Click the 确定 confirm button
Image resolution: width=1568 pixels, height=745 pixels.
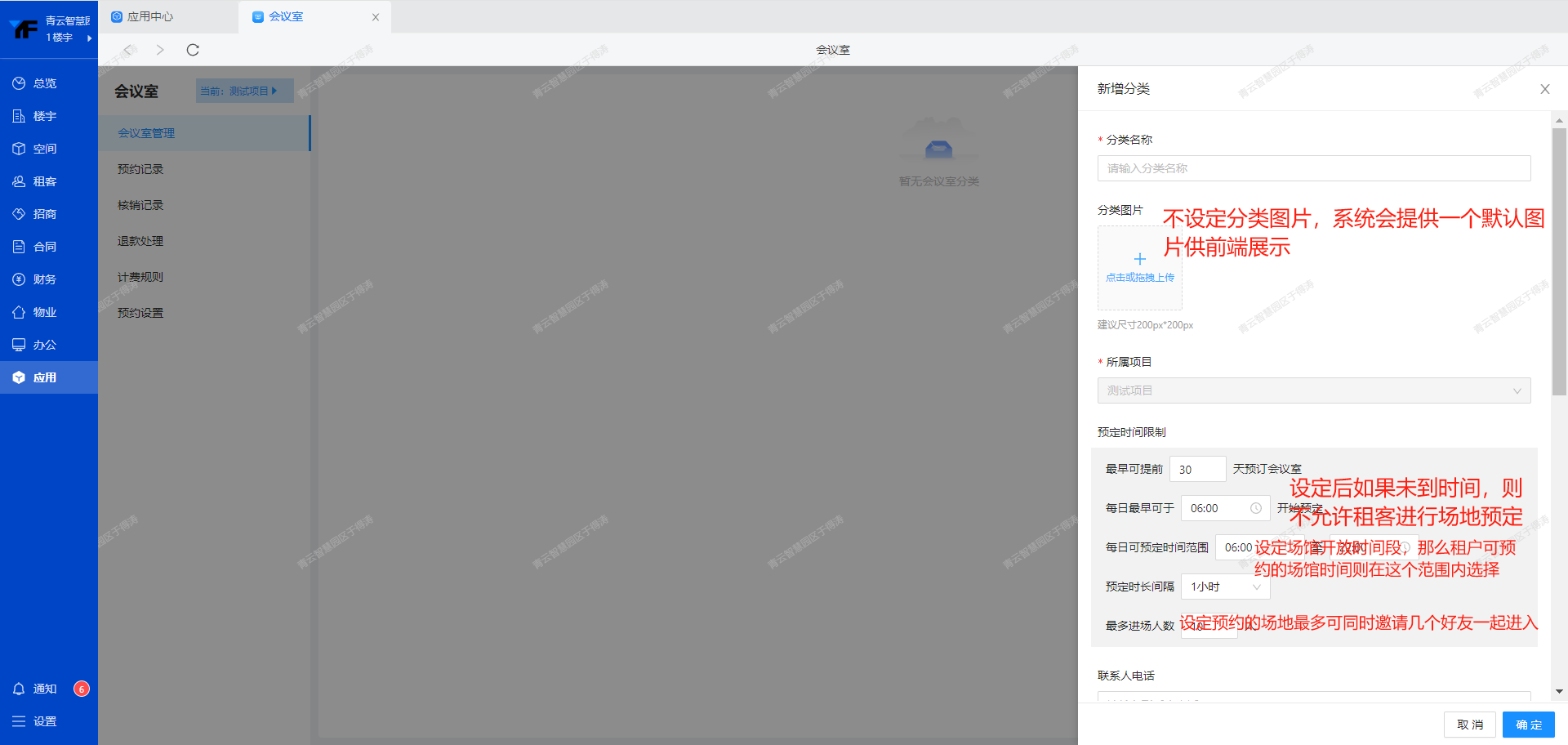(x=1528, y=725)
